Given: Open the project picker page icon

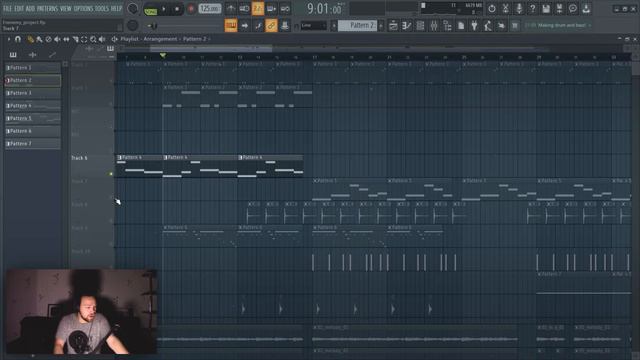Looking at the screenshot, I should (461, 26).
